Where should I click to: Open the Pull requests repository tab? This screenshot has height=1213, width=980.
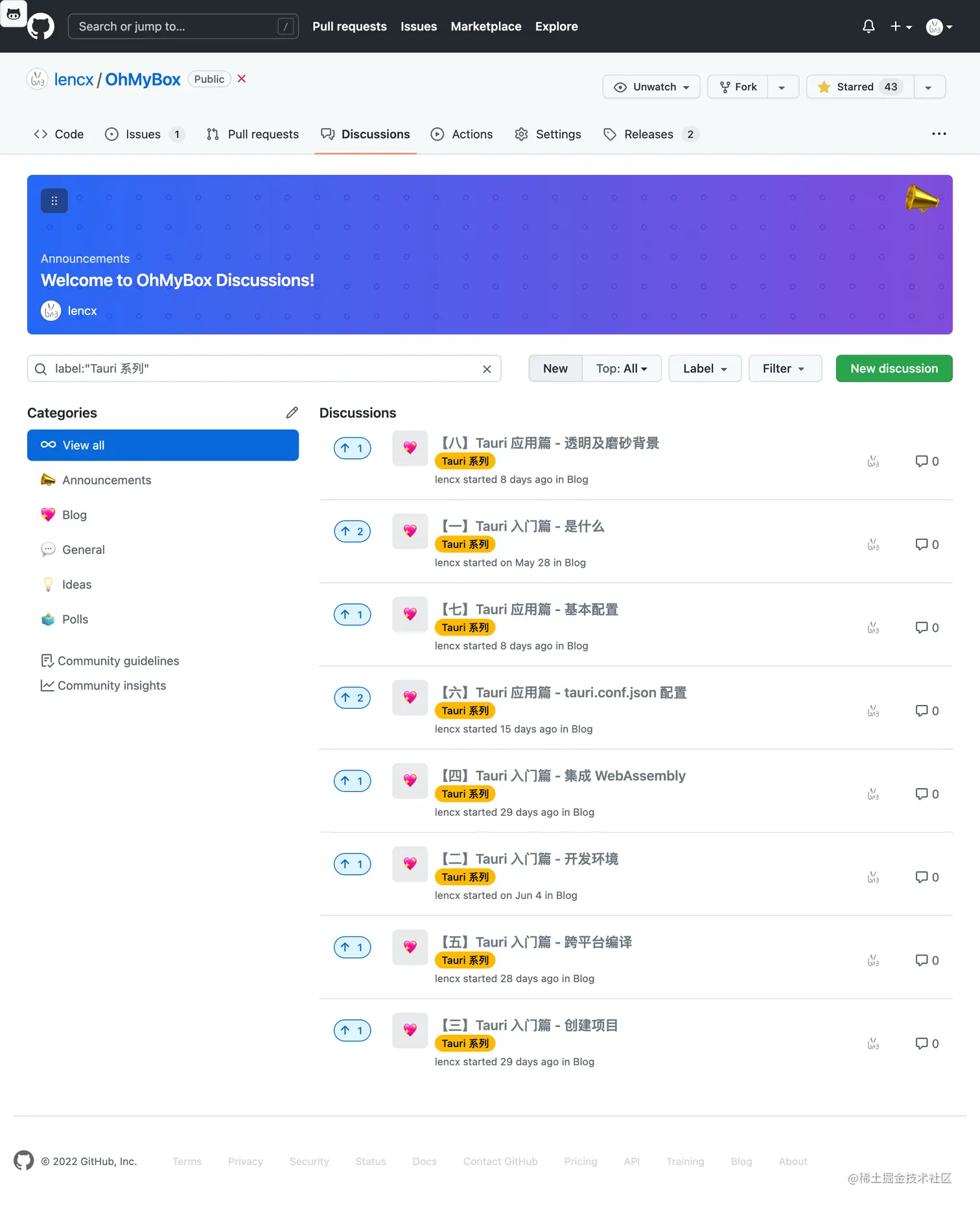pyautogui.click(x=253, y=134)
